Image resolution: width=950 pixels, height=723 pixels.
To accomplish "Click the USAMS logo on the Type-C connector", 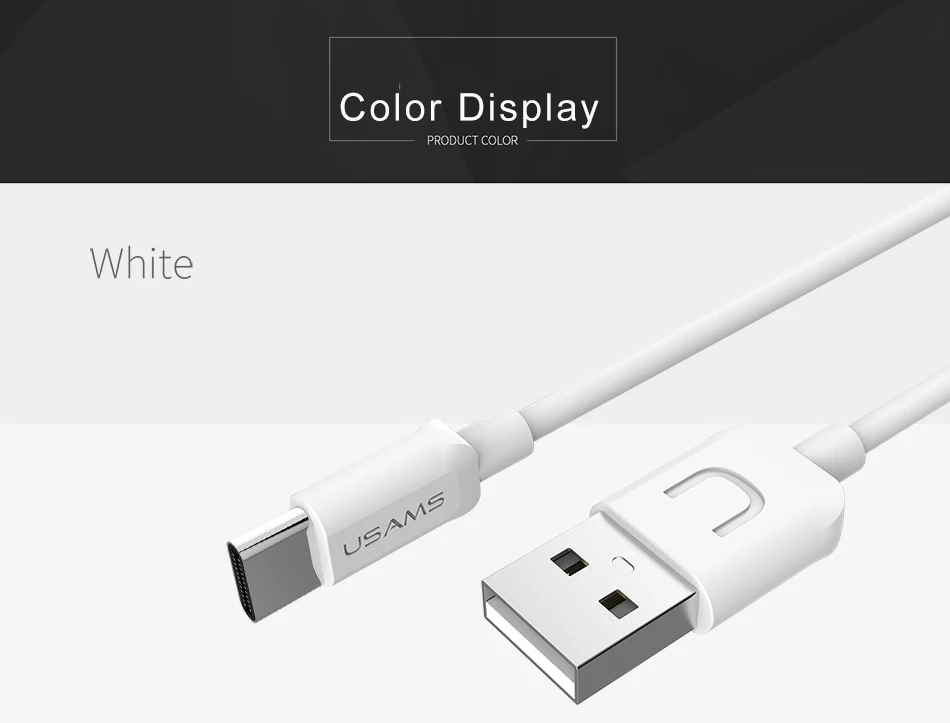I will pos(393,524).
